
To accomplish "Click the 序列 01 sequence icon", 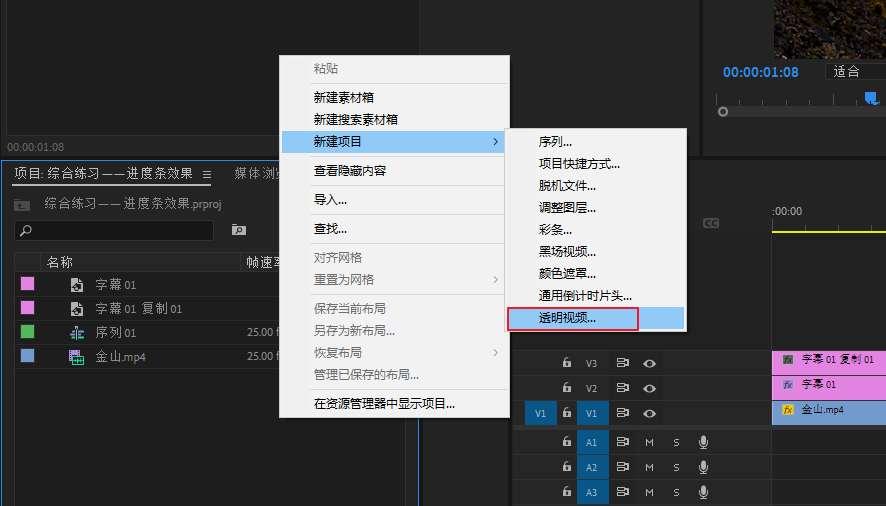I will (x=77, y=332).
